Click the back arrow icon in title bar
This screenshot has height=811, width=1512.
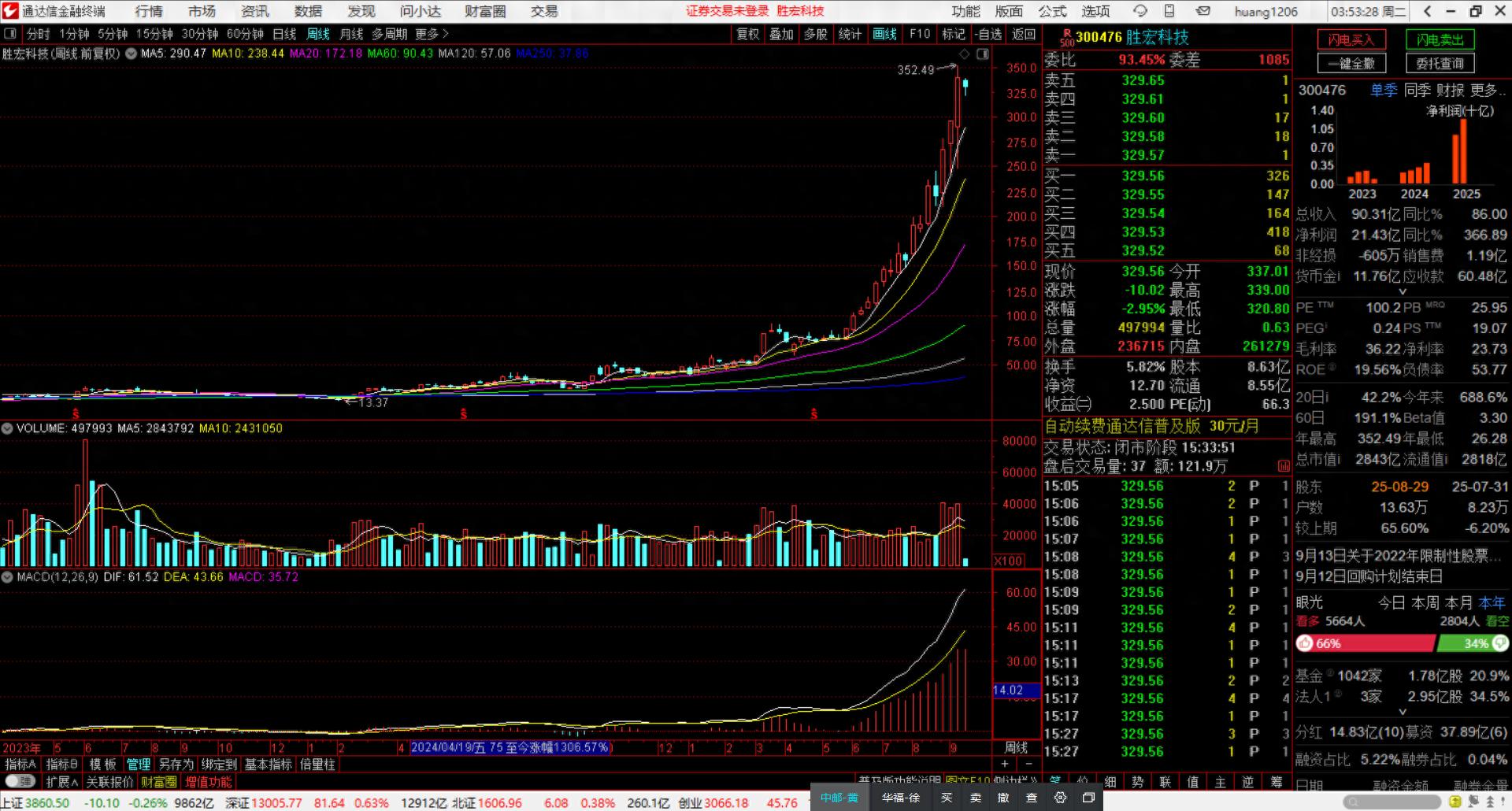[x=1428, y=11]
